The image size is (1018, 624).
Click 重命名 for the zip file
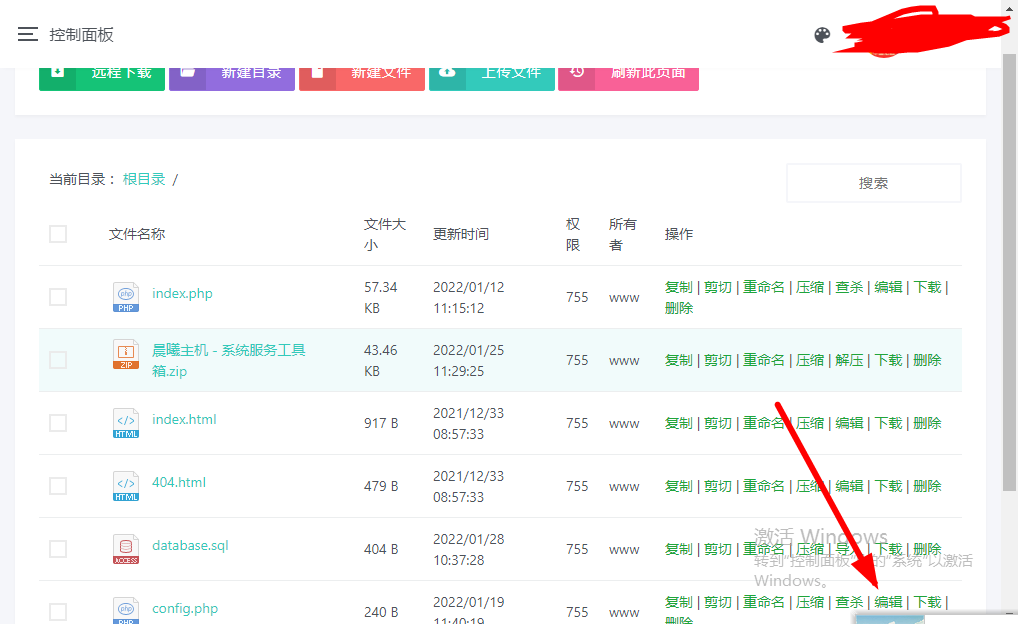tap(764, 360)
